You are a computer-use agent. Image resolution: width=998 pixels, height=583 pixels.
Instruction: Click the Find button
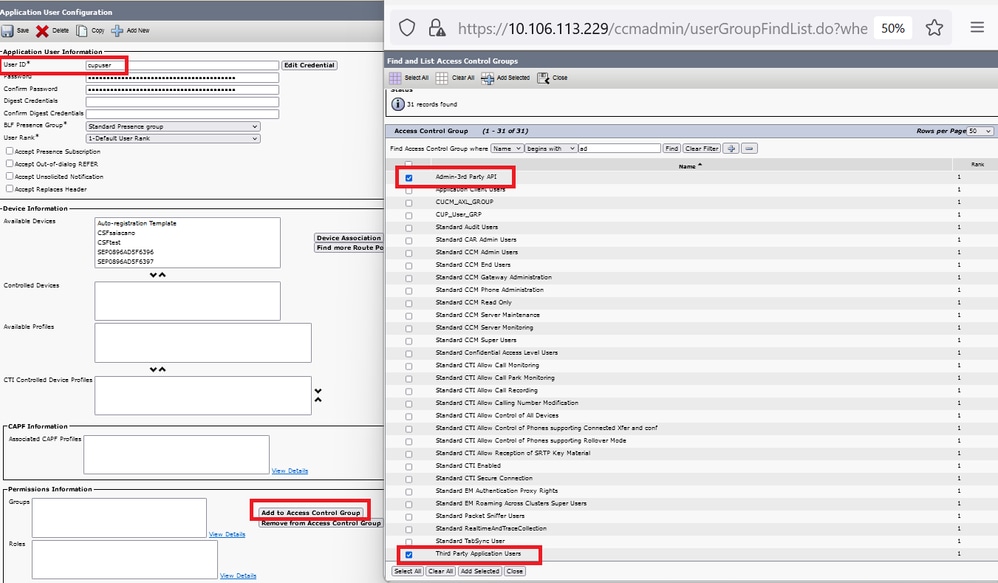tap(671, 148)
